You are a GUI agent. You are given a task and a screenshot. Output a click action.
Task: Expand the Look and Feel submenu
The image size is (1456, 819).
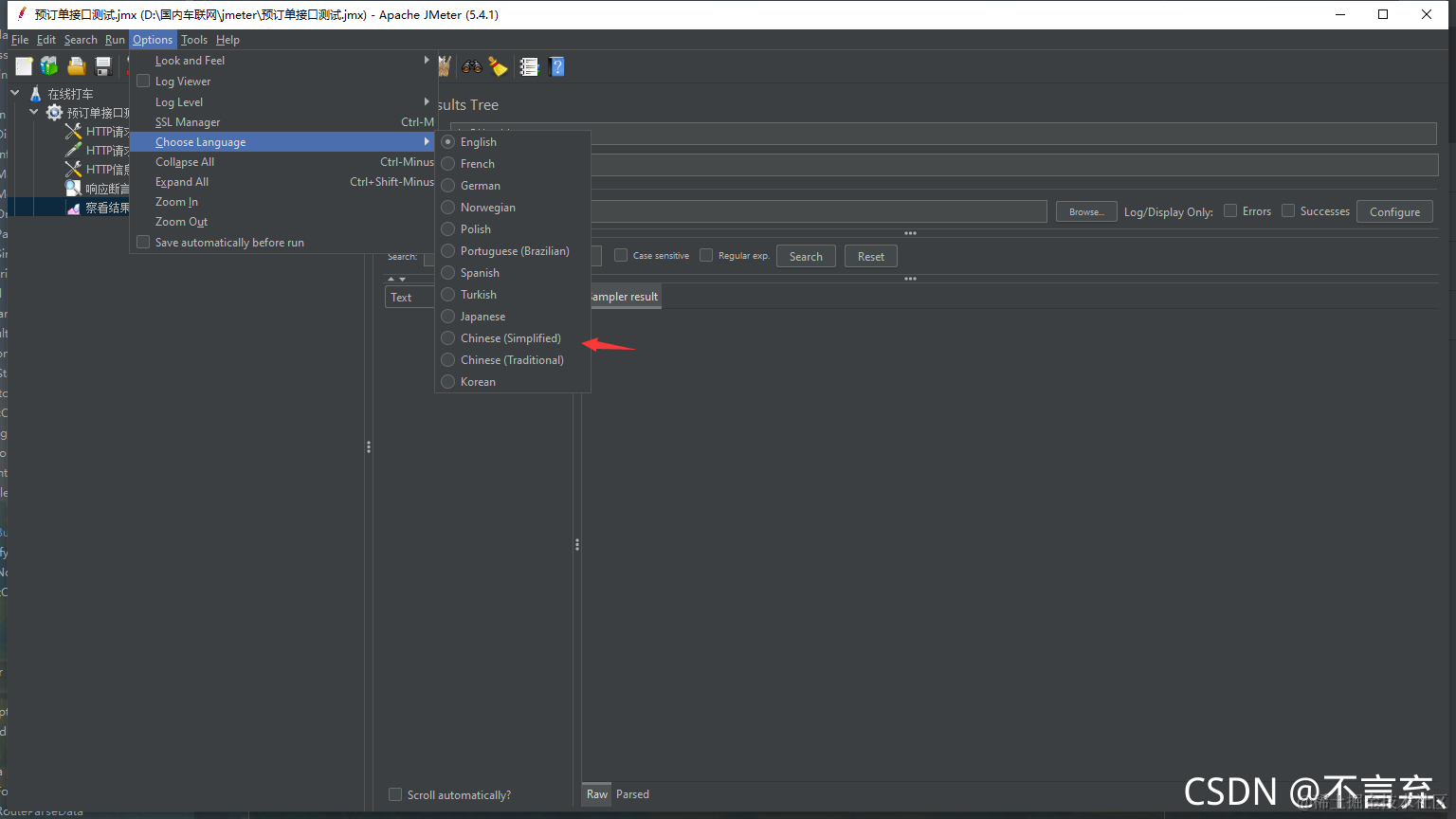(283, 61)
